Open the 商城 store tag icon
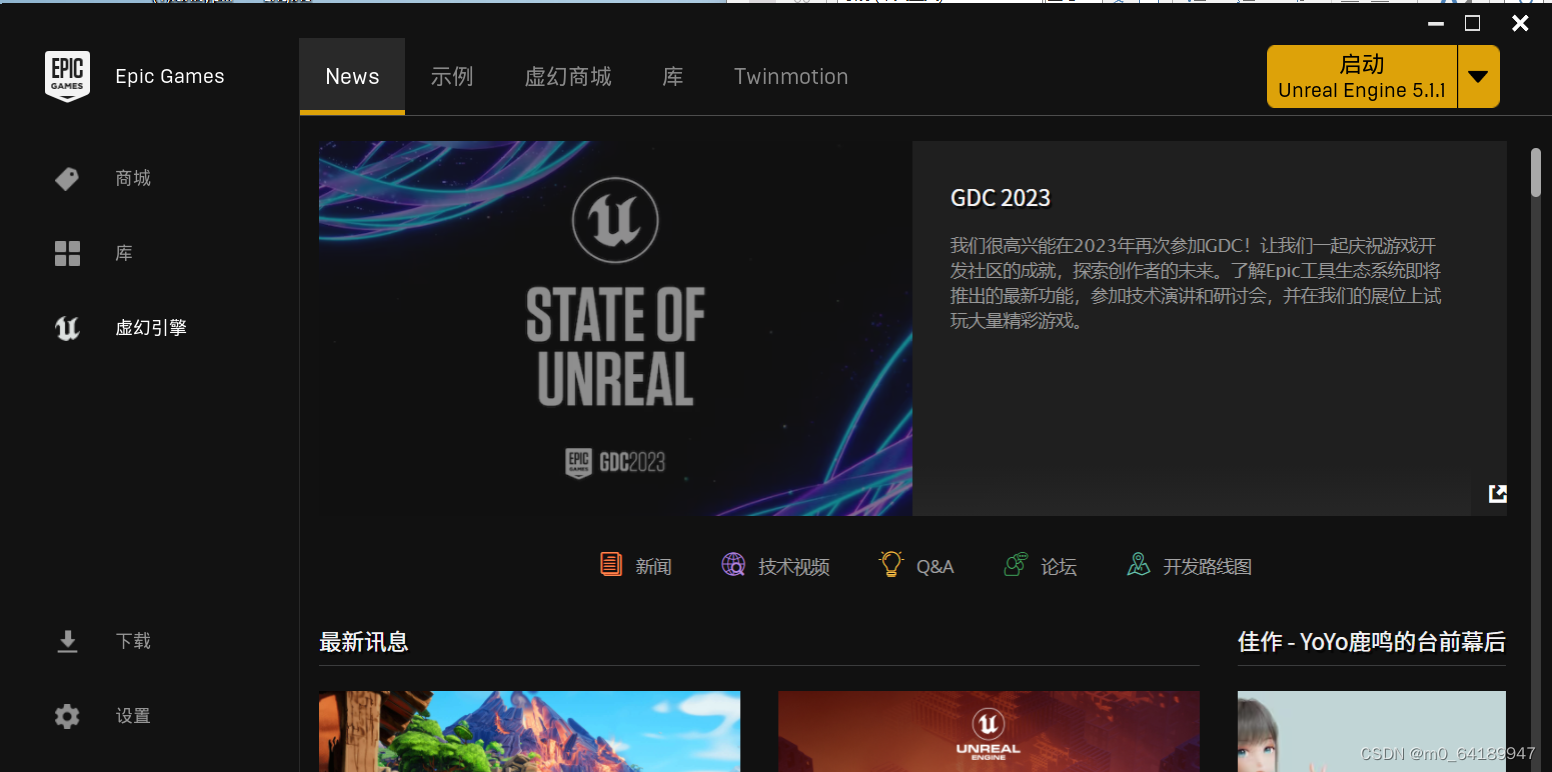This screenshot has width=1552, height=772. pyautogui.click(x=67, y=179)
